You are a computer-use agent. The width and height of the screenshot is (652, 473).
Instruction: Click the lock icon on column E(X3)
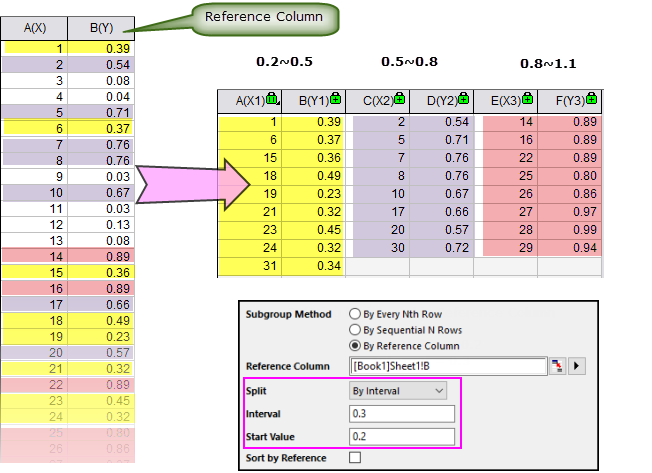coord(527,99)
